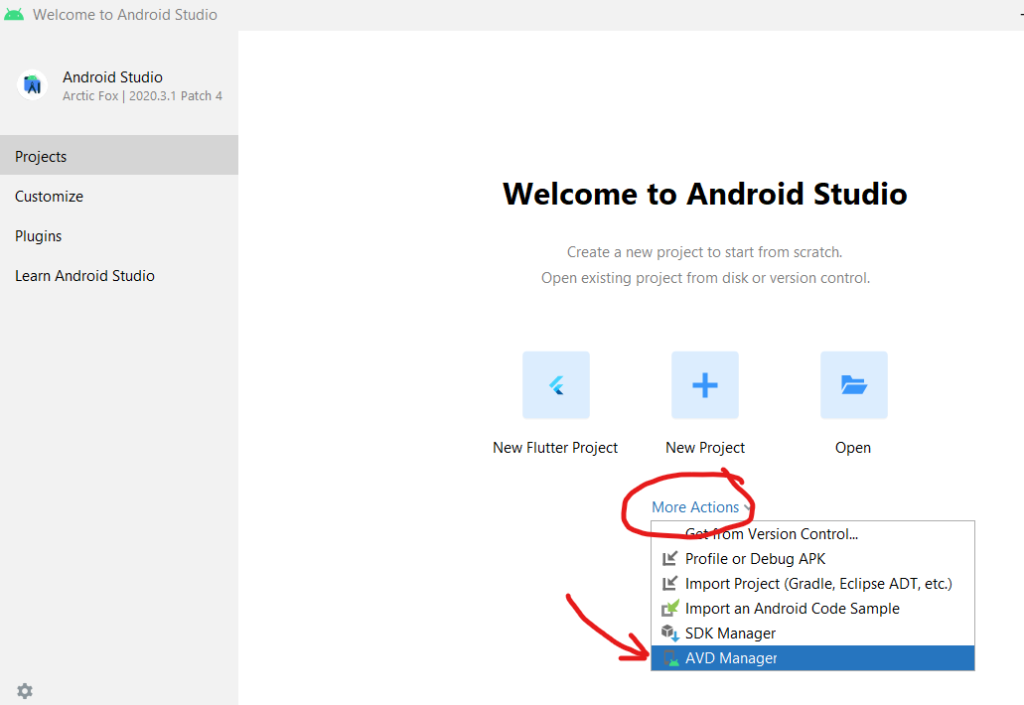This screenshot has width=1024, height=705.
Task: Select Profile or Debug APK
Action: point(755,559)
